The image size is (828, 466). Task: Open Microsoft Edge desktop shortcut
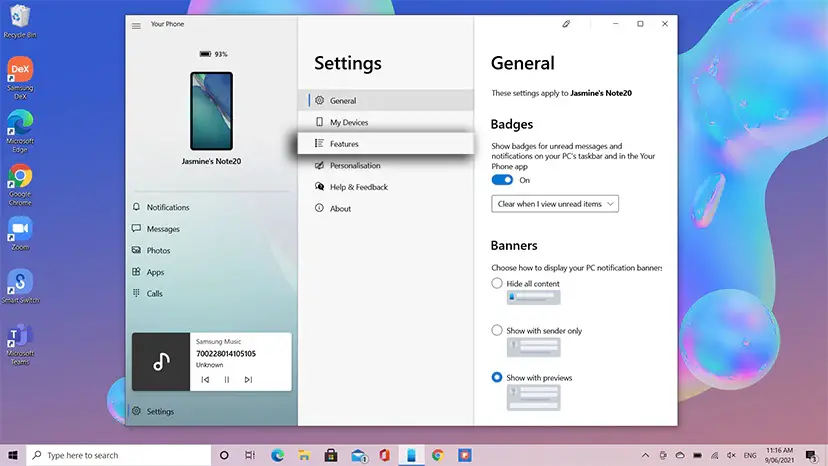pyautogui.click(x=20, y=131)
